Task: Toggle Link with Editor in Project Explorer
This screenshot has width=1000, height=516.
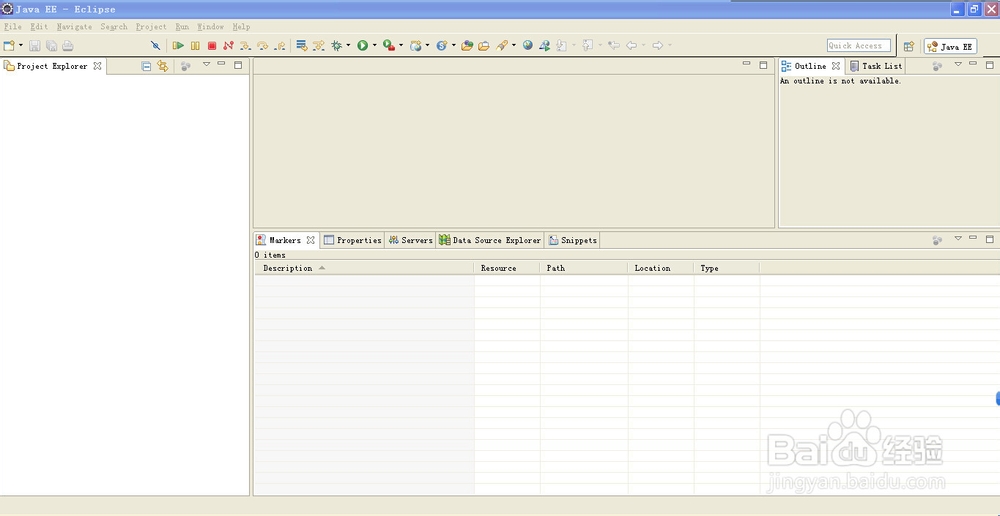Action: 163,66
